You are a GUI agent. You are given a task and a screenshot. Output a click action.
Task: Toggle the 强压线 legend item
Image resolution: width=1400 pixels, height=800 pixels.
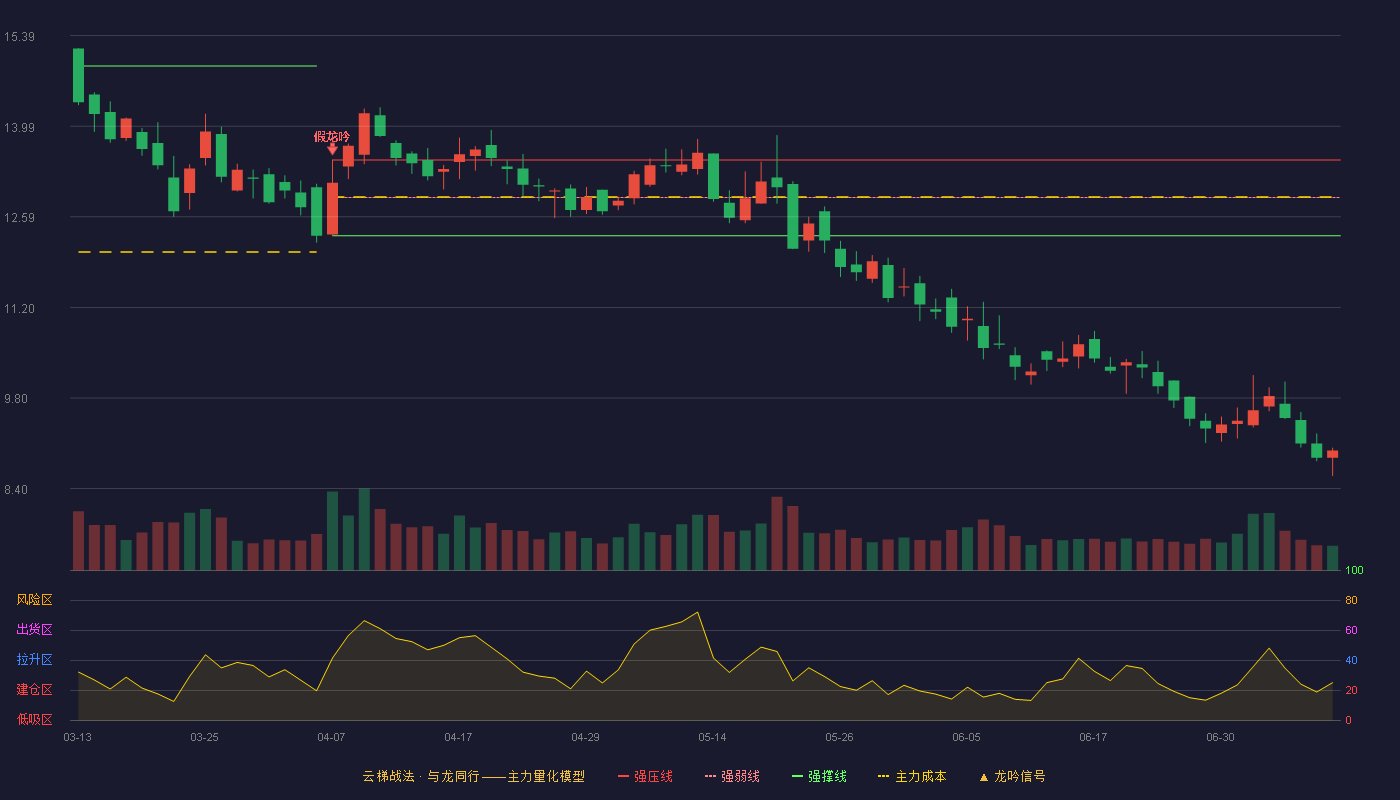646,776
